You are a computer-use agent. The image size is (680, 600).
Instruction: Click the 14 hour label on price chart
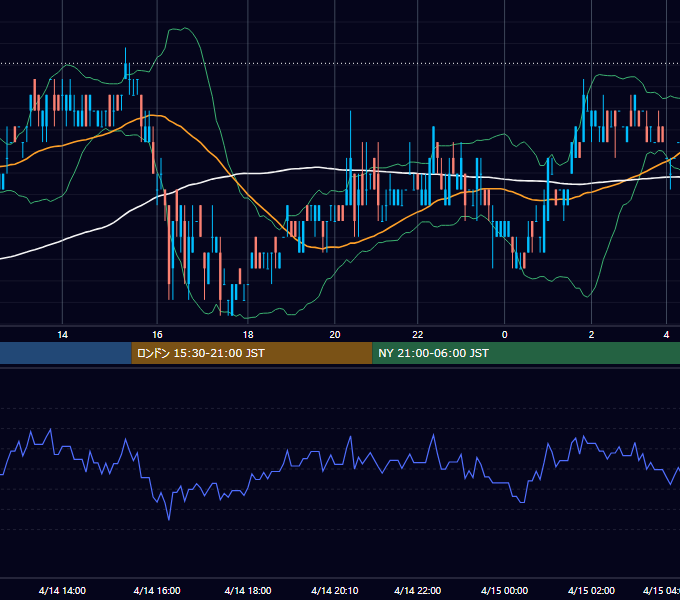coord(62,335)
